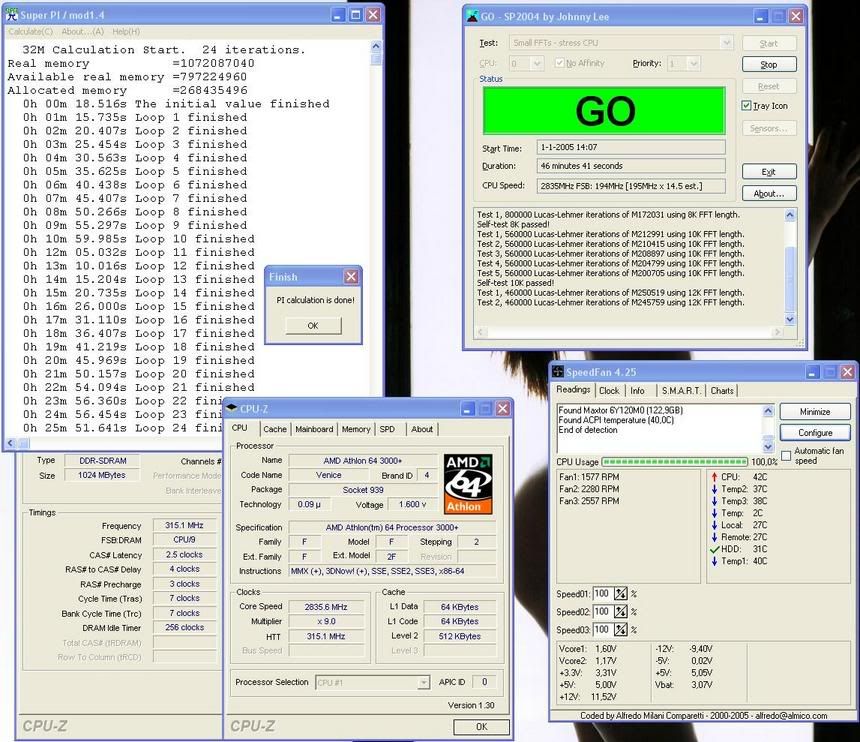Switch to the Clock tab in SpeedFan
860x742 pixels.
coord(609,390)
